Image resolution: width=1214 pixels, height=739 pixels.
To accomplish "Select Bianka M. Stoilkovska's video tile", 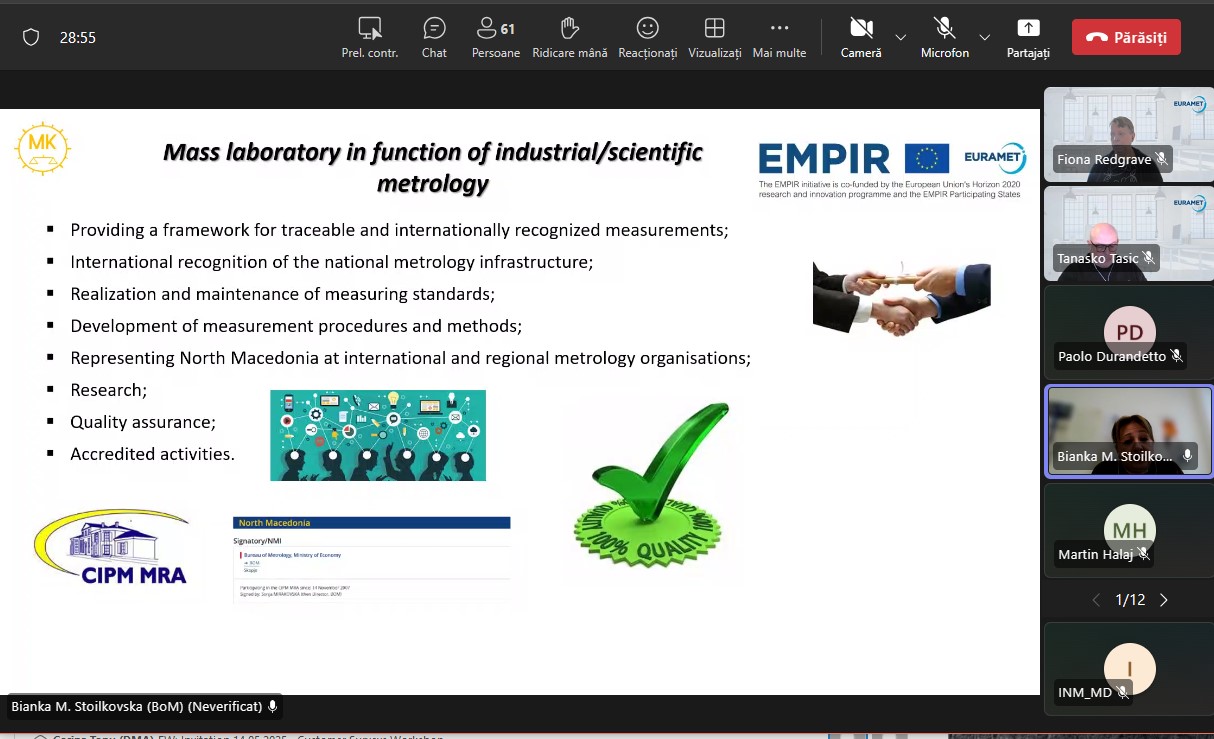I will click(1128, 430).
